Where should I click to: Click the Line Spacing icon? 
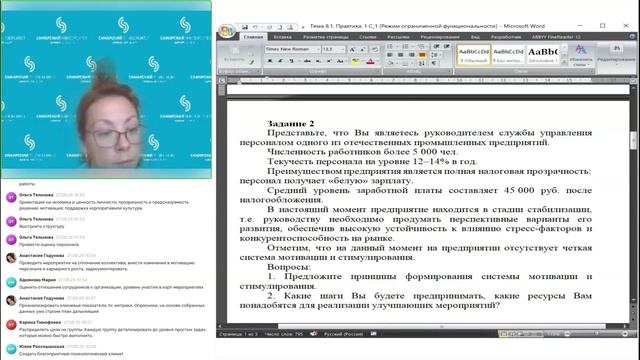coord(434,55)
